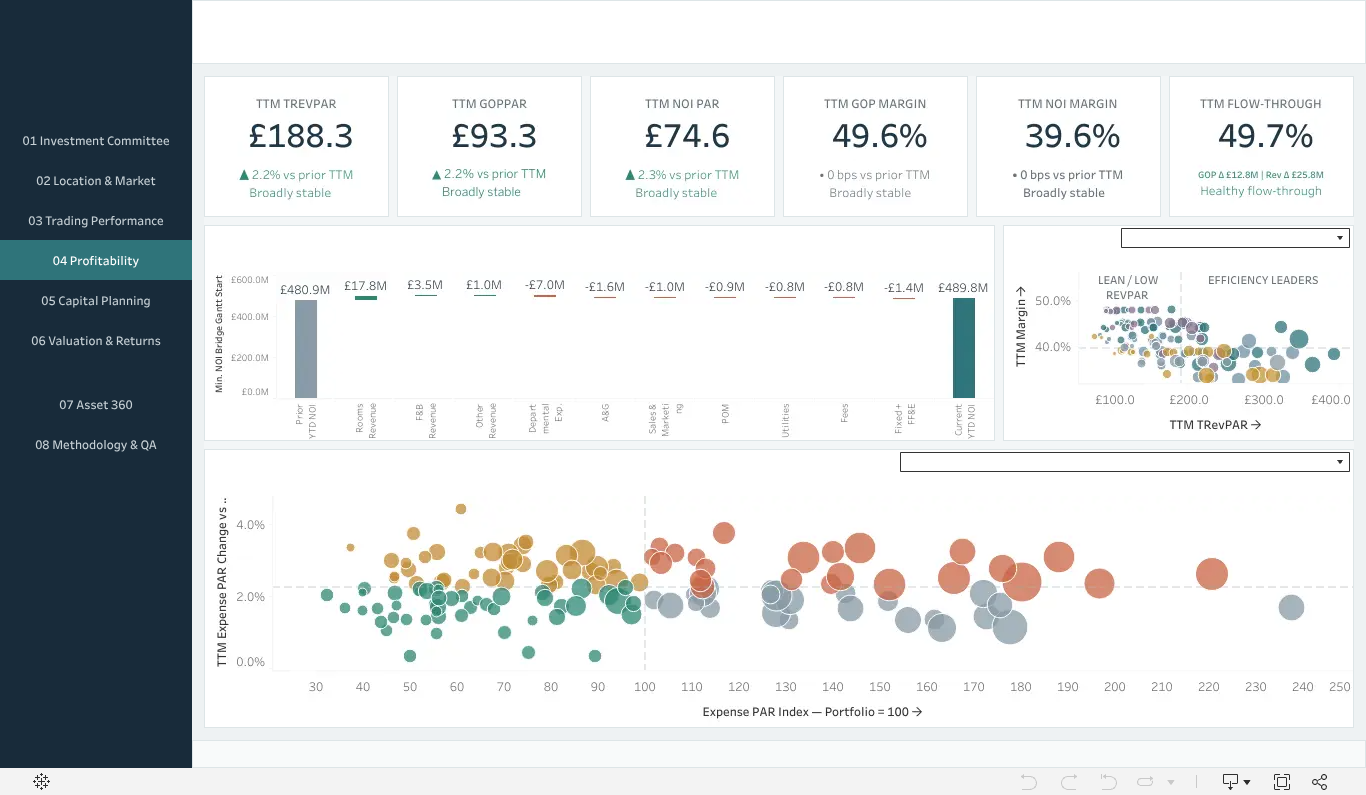Click the green Rooms Revenue bridge bar
Viewport: 1366px width, 795px height.
(365, 297)
